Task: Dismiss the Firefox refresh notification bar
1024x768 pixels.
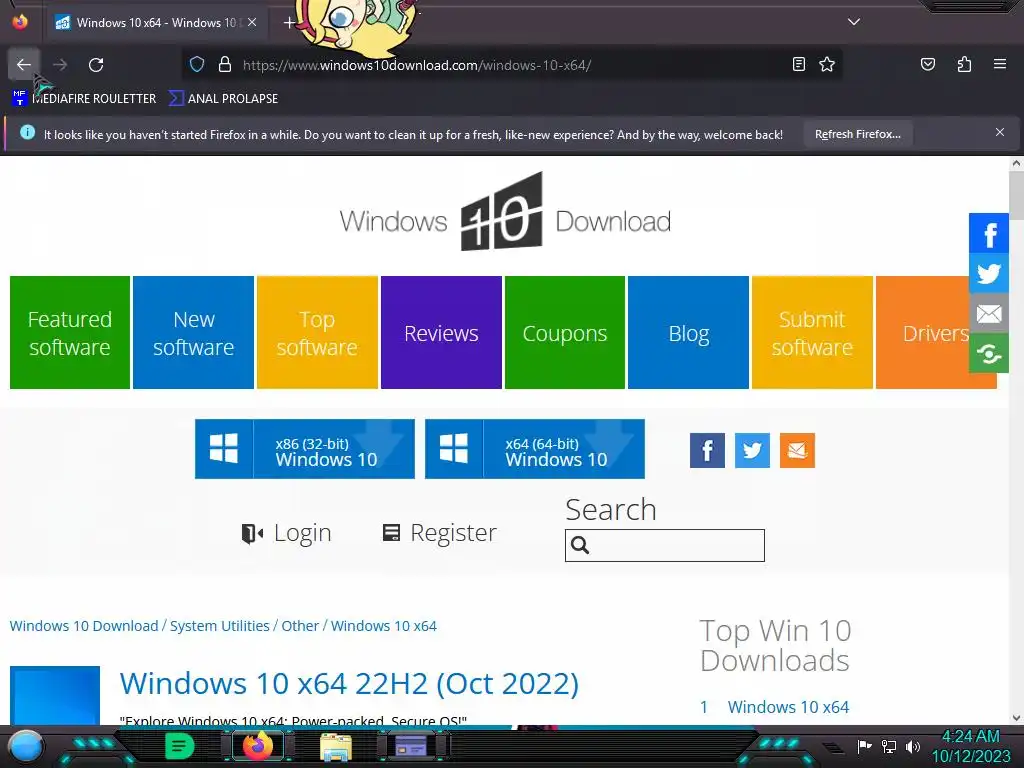Action: click(x=999, y=133)
